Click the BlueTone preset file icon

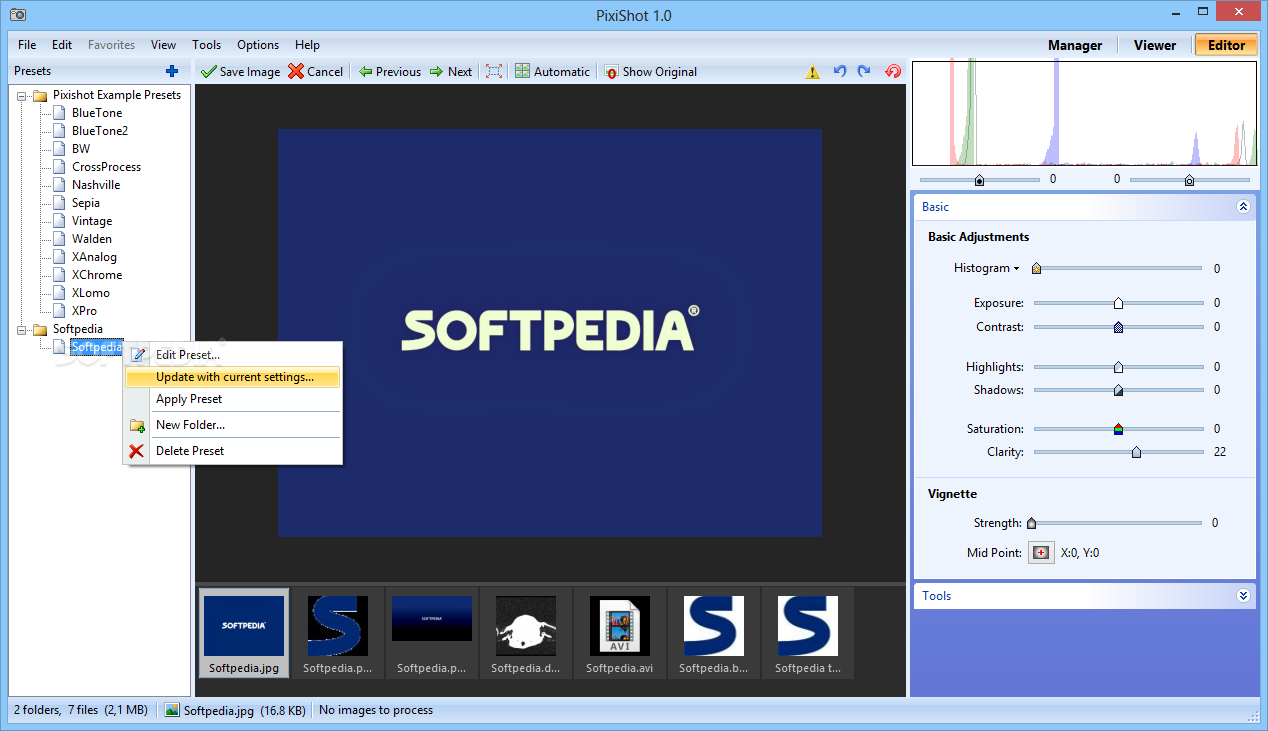coord(59,113)
